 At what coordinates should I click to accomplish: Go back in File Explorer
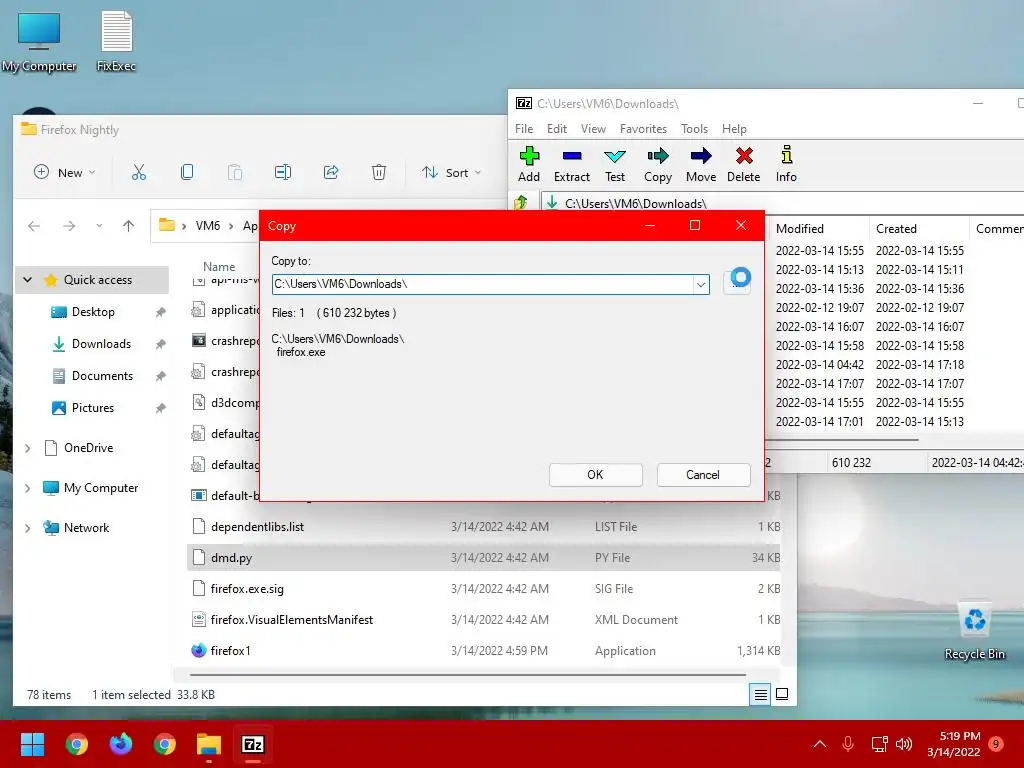(34, 226)
